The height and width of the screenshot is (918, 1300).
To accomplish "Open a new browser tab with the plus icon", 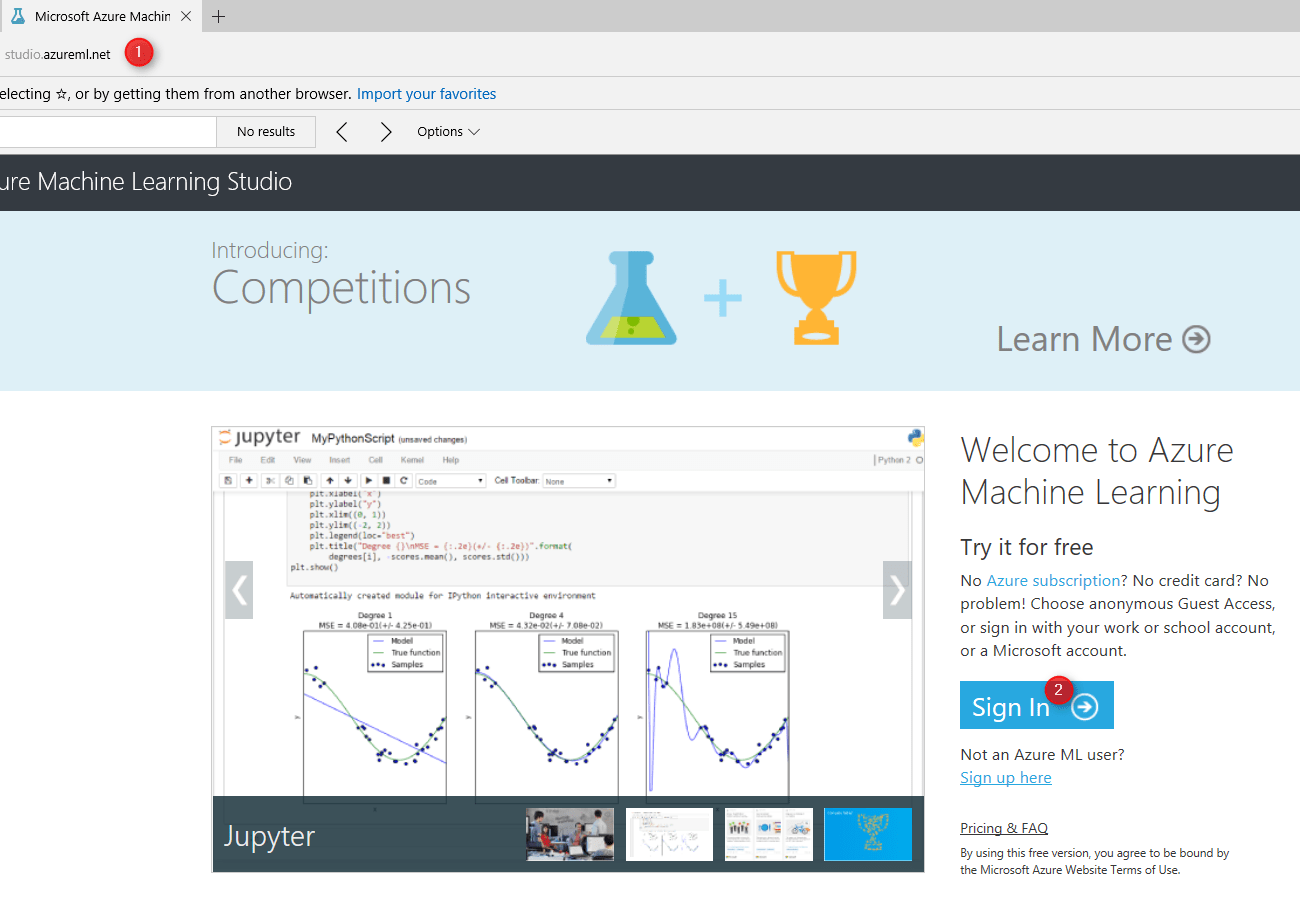I will click(x=218, y=16).
